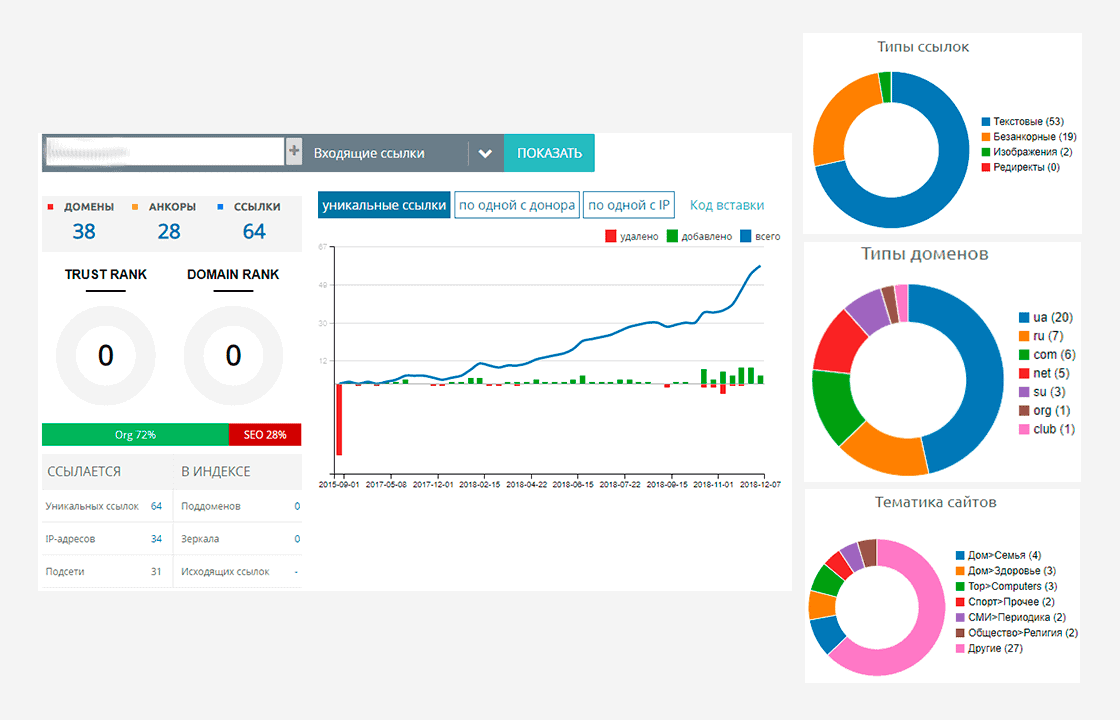Click into the blurred domain input field
This screenshot has height=720, width=1120.
165,151
